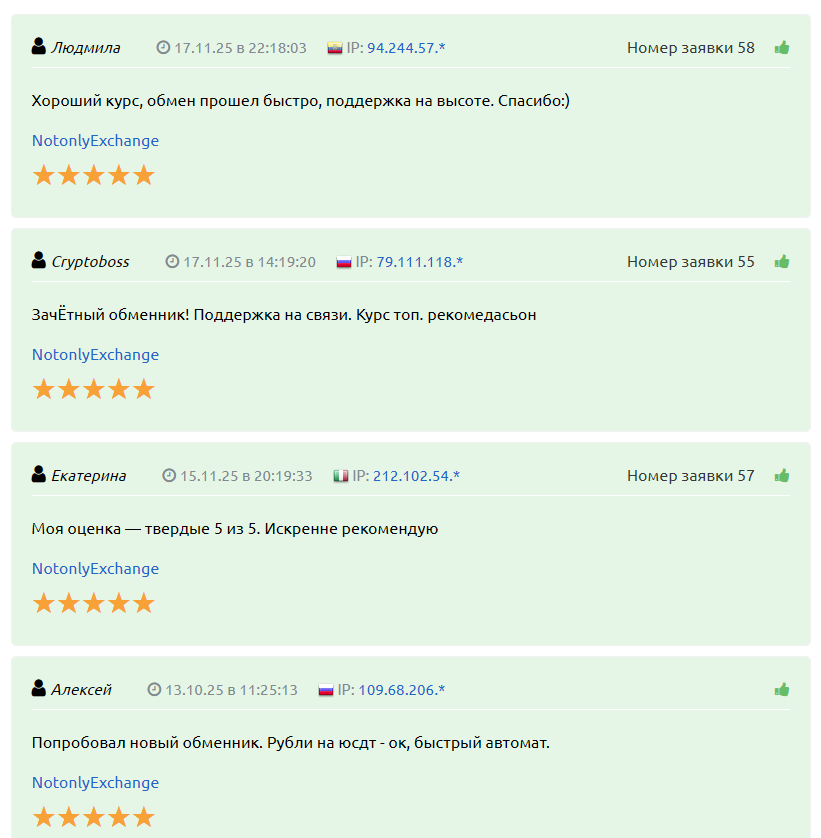Click the thumbs-up icon on Алексей's review

pyautogui.click(x=782, y=689)
